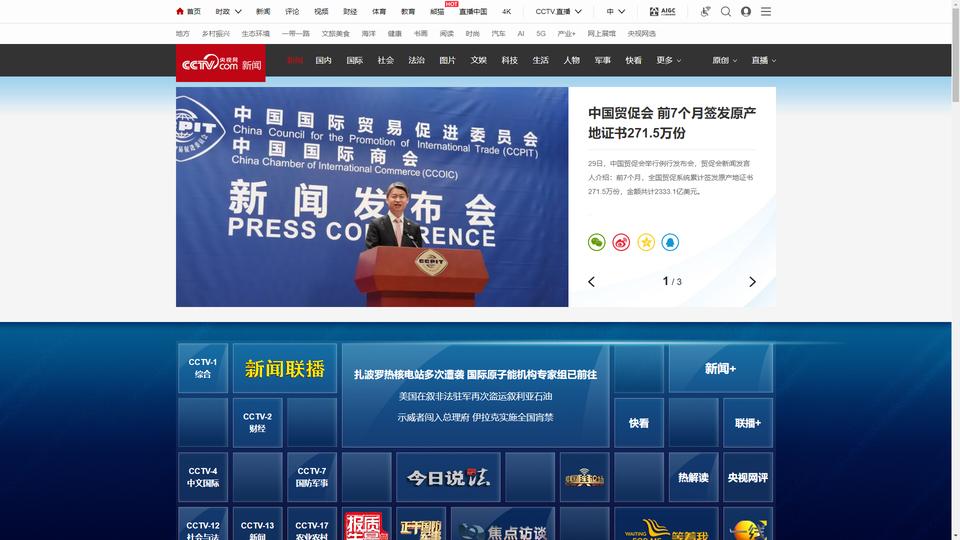Share article via Weibo icon
This screenshot has height=540, width=960.
click(621, 242)
